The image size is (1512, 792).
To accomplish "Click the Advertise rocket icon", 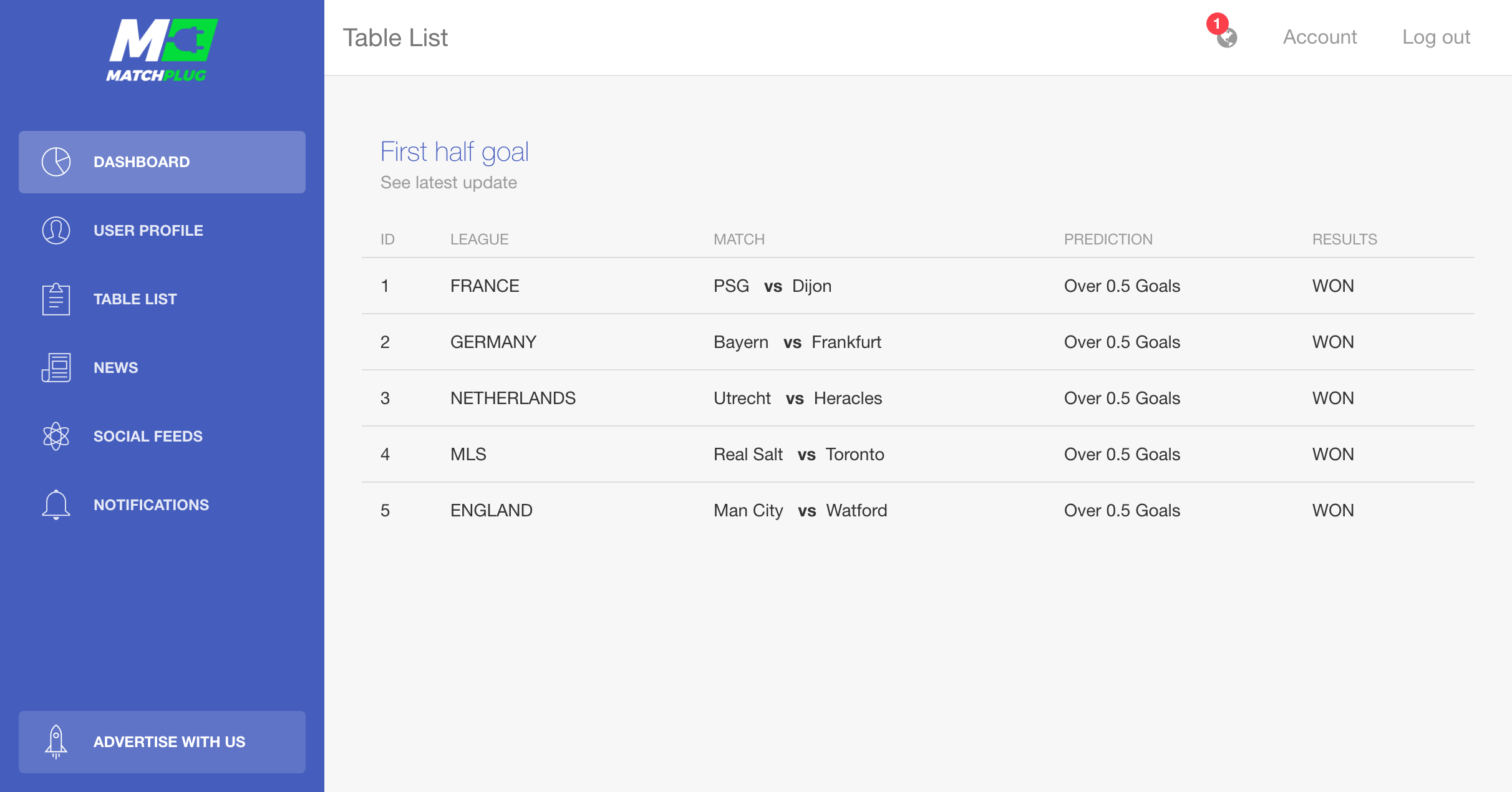I will tap(56, 742).
